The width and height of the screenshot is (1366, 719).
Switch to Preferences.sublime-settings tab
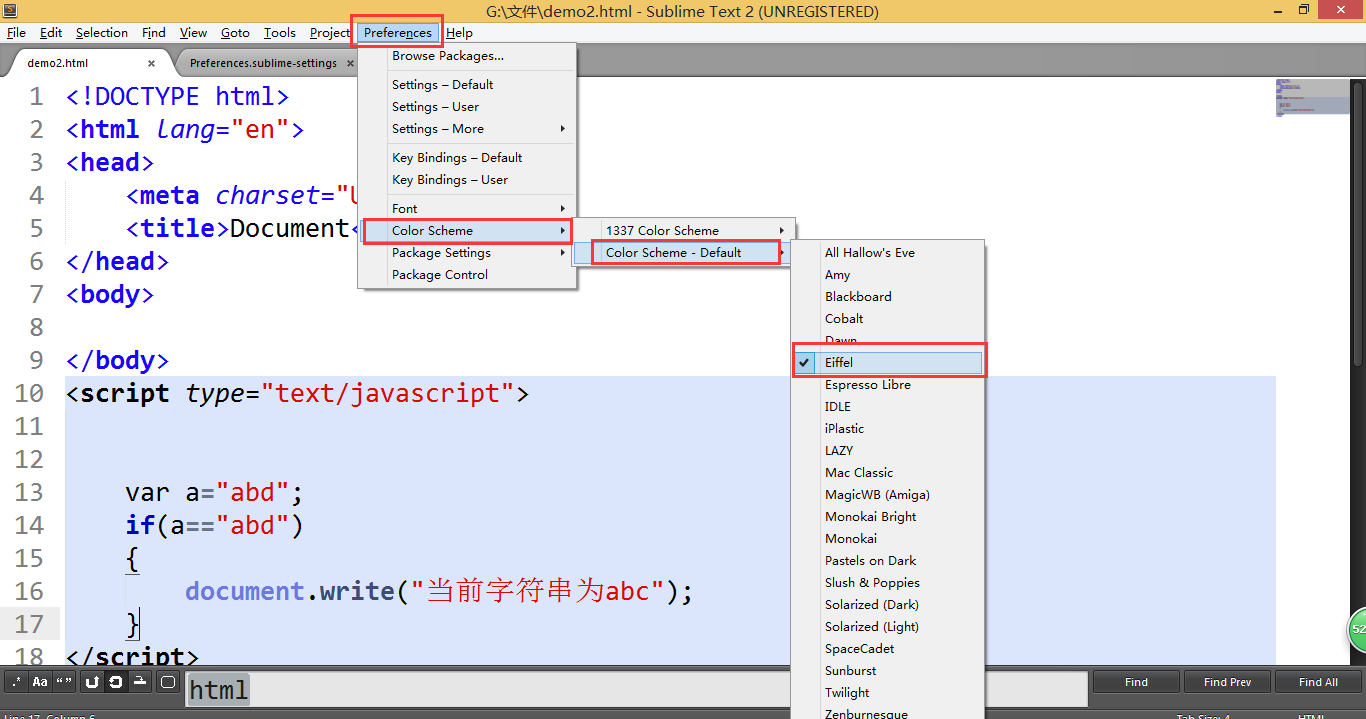point(263,63)
